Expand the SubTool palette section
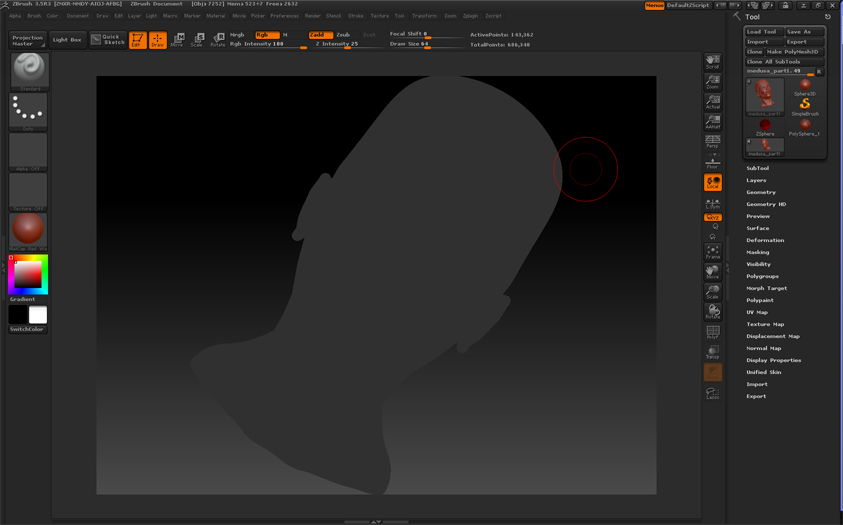This screenshot has height=525, width=843. click(x=757, y=168)
